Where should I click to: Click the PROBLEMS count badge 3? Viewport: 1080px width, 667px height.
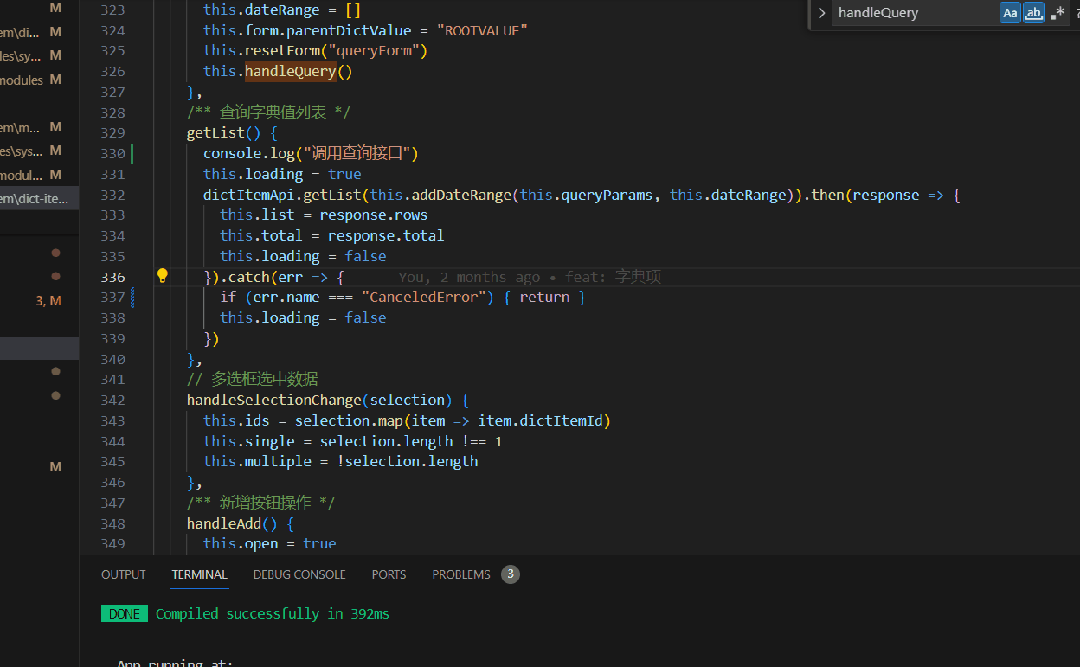(x=510, y=575)
